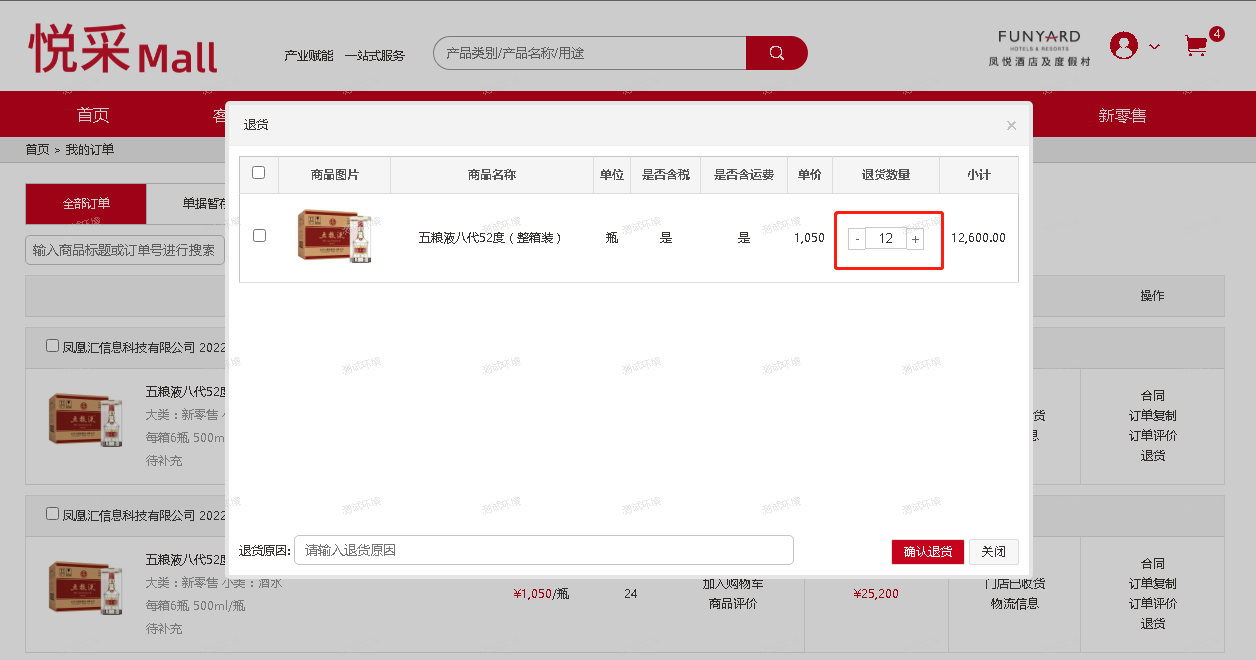This screenshot has height=660, width=1256.
Task: Go to 首页 in the red navigation bar
Action: point(93,115)
